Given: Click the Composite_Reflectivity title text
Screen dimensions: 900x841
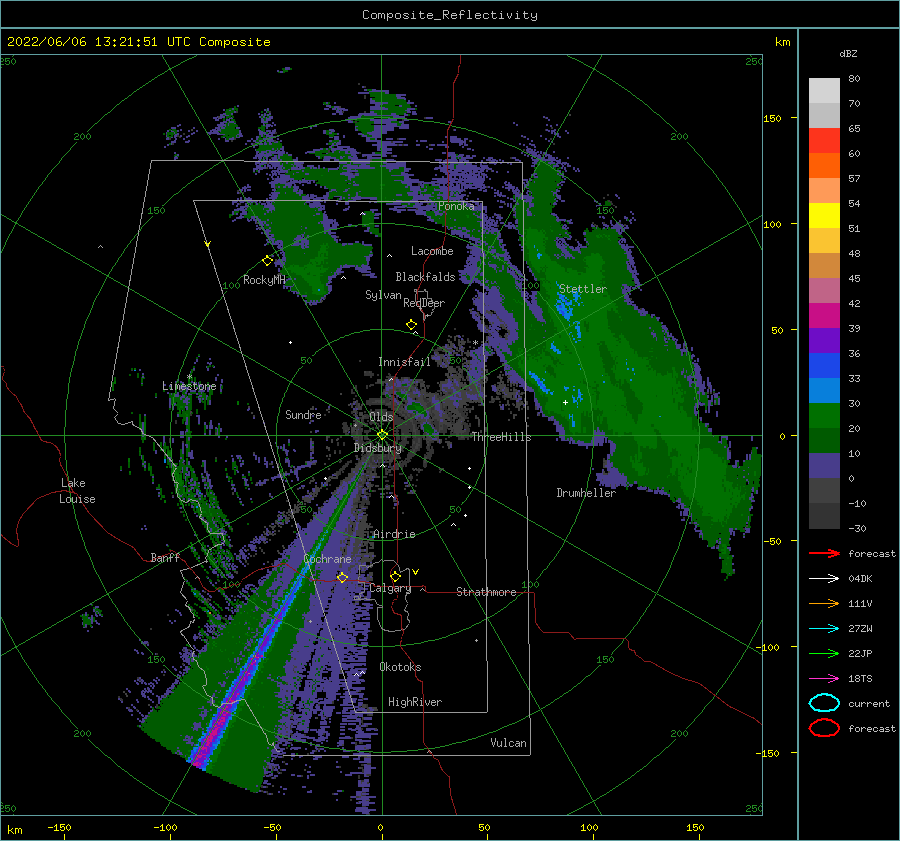Looking at the screenshot, I should pyautogui.click(x=449, y=15).
